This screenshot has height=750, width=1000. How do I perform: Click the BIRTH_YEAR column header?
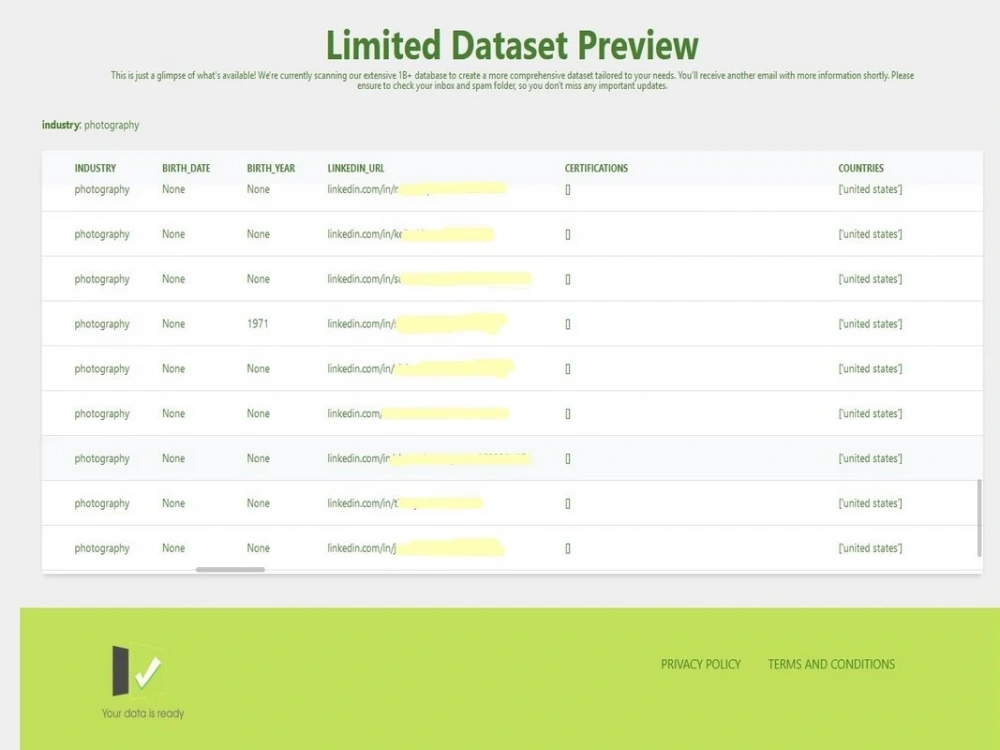(270, 168)
